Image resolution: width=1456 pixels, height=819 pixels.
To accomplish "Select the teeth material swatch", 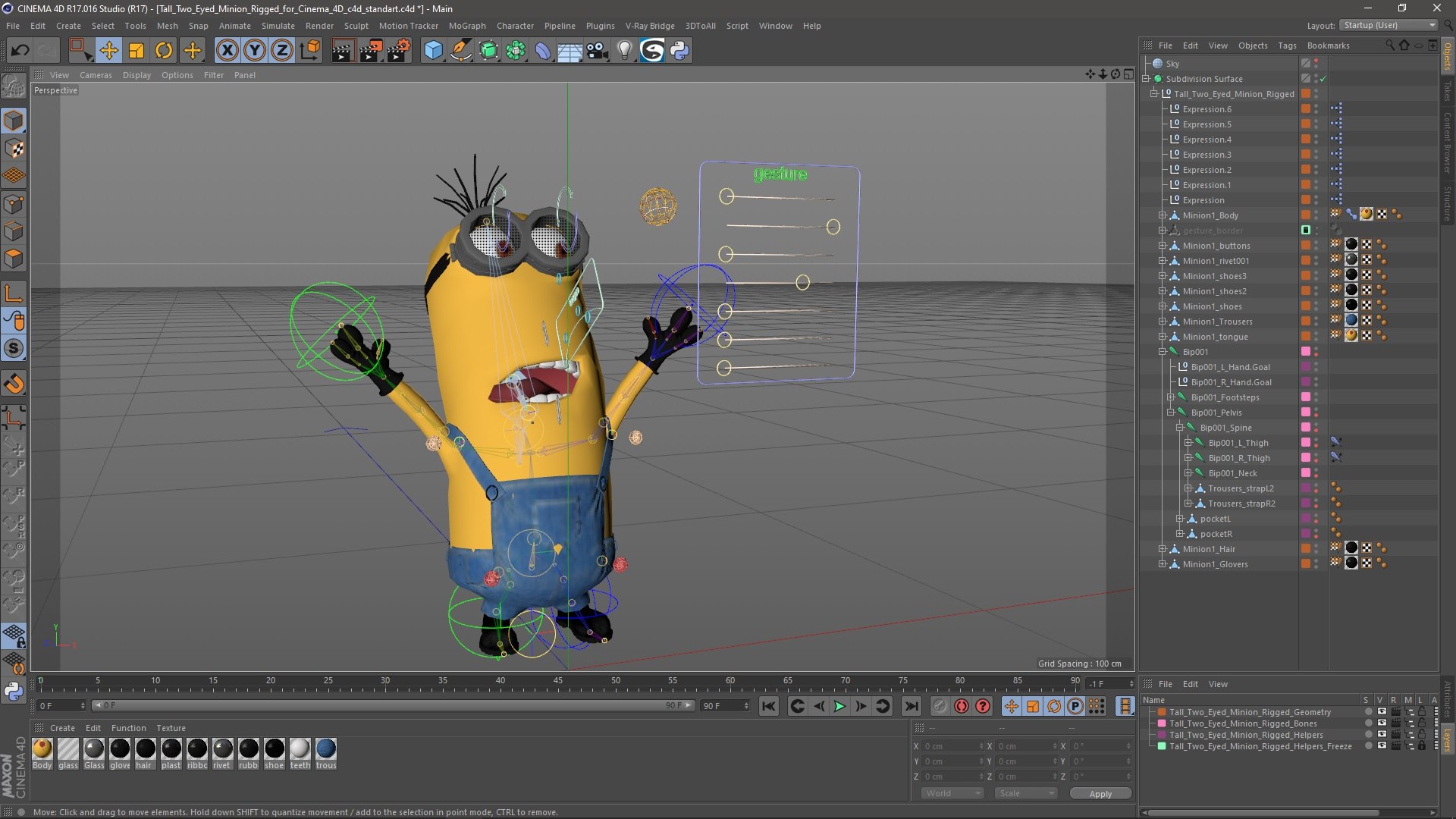I will [x=300, y=748].
